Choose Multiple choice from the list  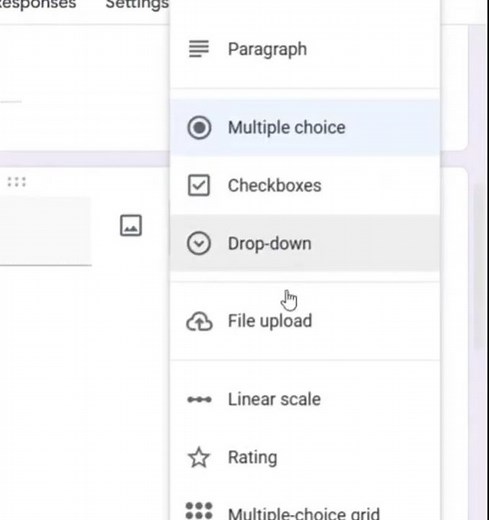(x=305, y=127)
